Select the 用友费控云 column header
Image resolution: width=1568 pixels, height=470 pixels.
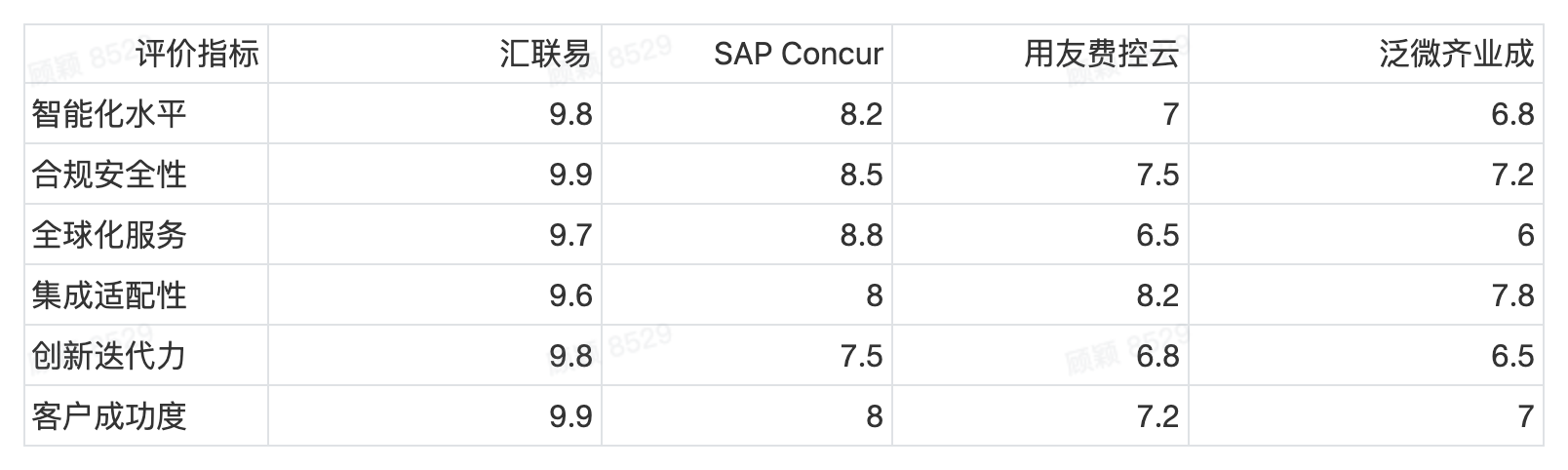[x=1101, y=54]
